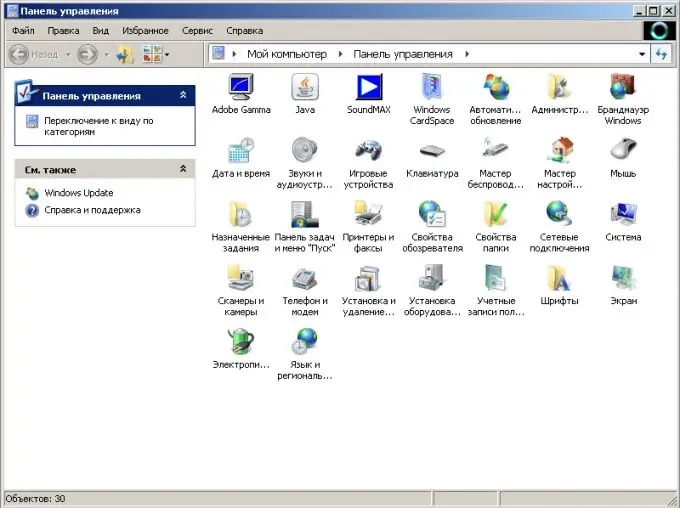680x508 pixels.
Task: Open the Избранное menu
Action: [x=145, y=31]
